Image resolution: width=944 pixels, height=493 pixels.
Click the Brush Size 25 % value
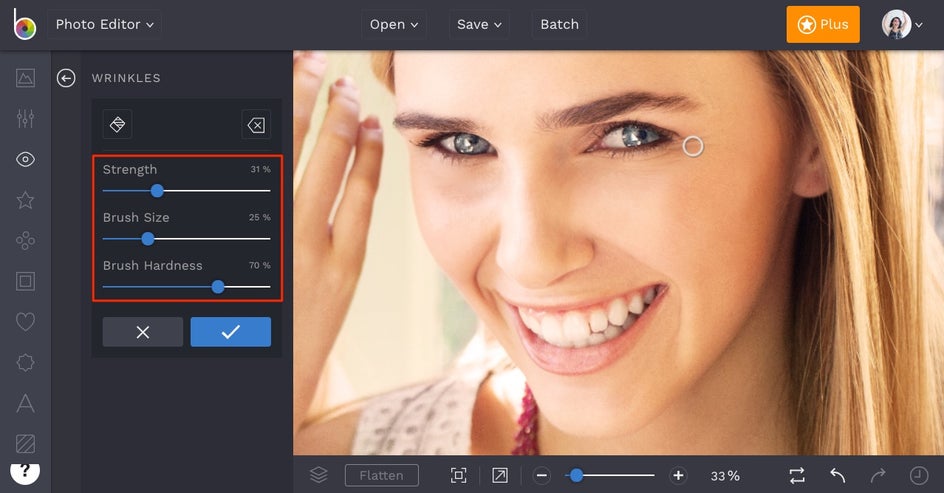pos(259,217)
